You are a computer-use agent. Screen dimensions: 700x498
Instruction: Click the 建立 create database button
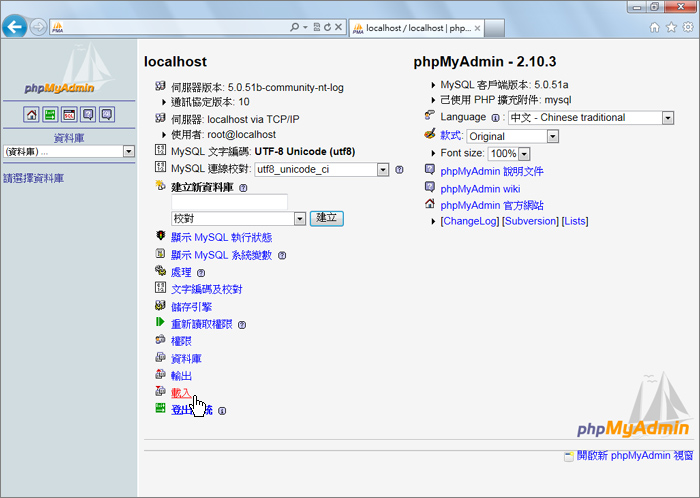327,218
